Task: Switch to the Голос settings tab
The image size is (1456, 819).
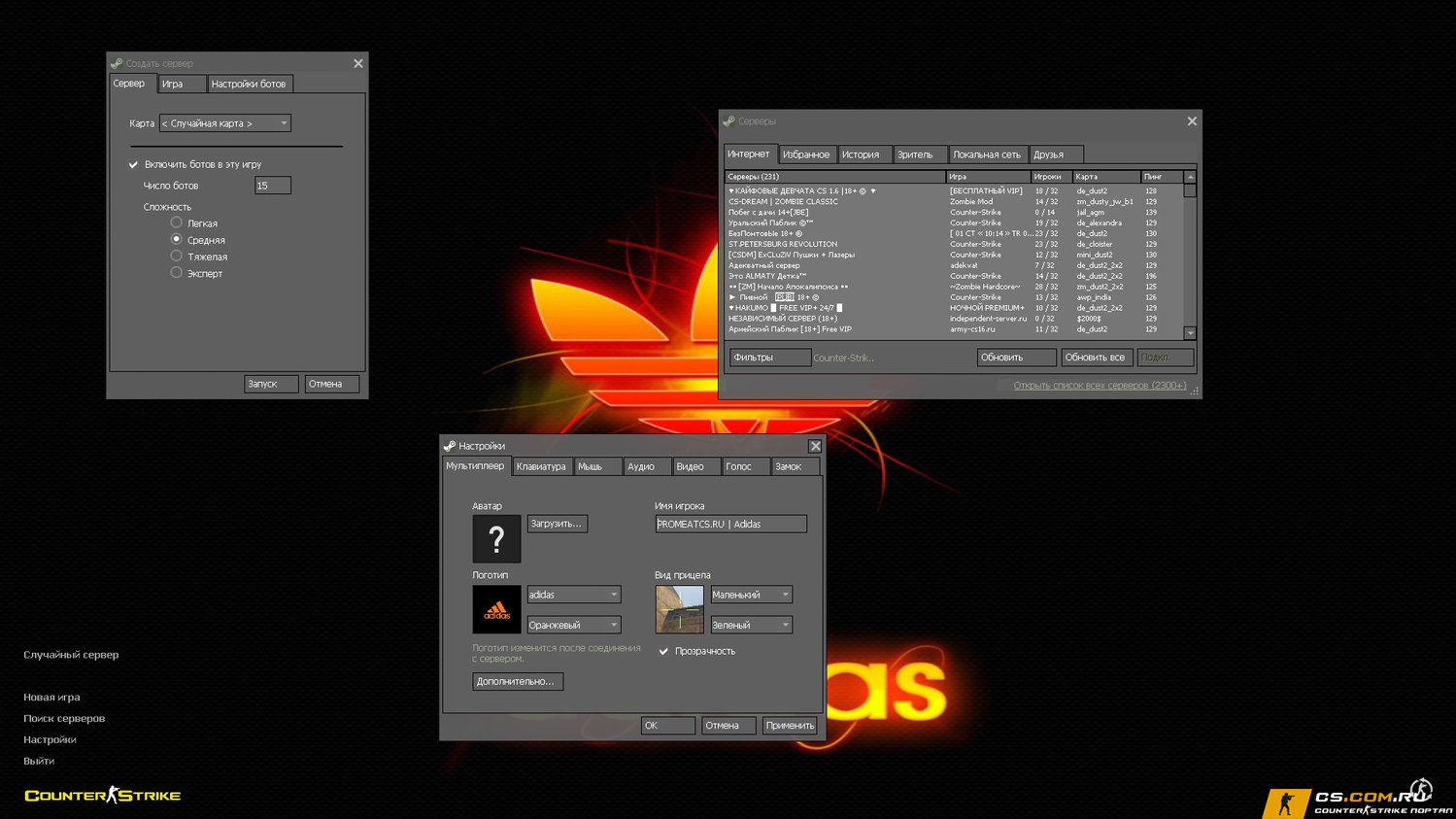Action: coord(745,466)
